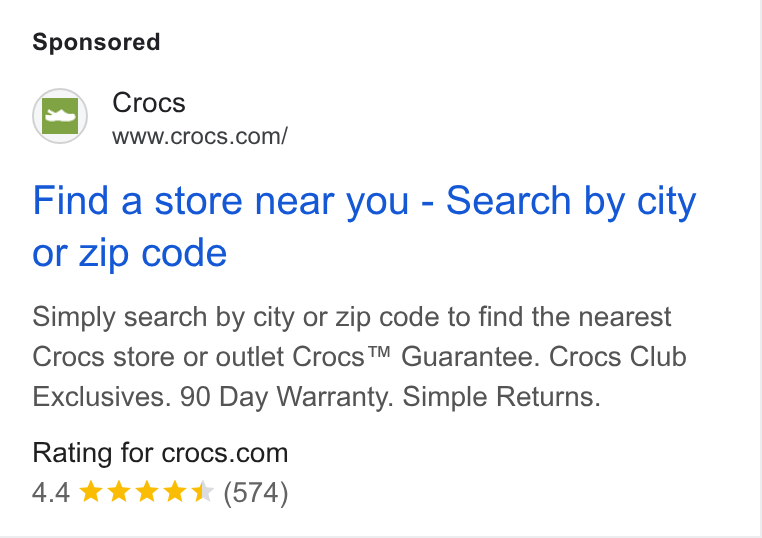Image resolution: width=762 pixels, height=538 pixels.
Task: Click the first gold rating star
Action: (x=90, y=491)
